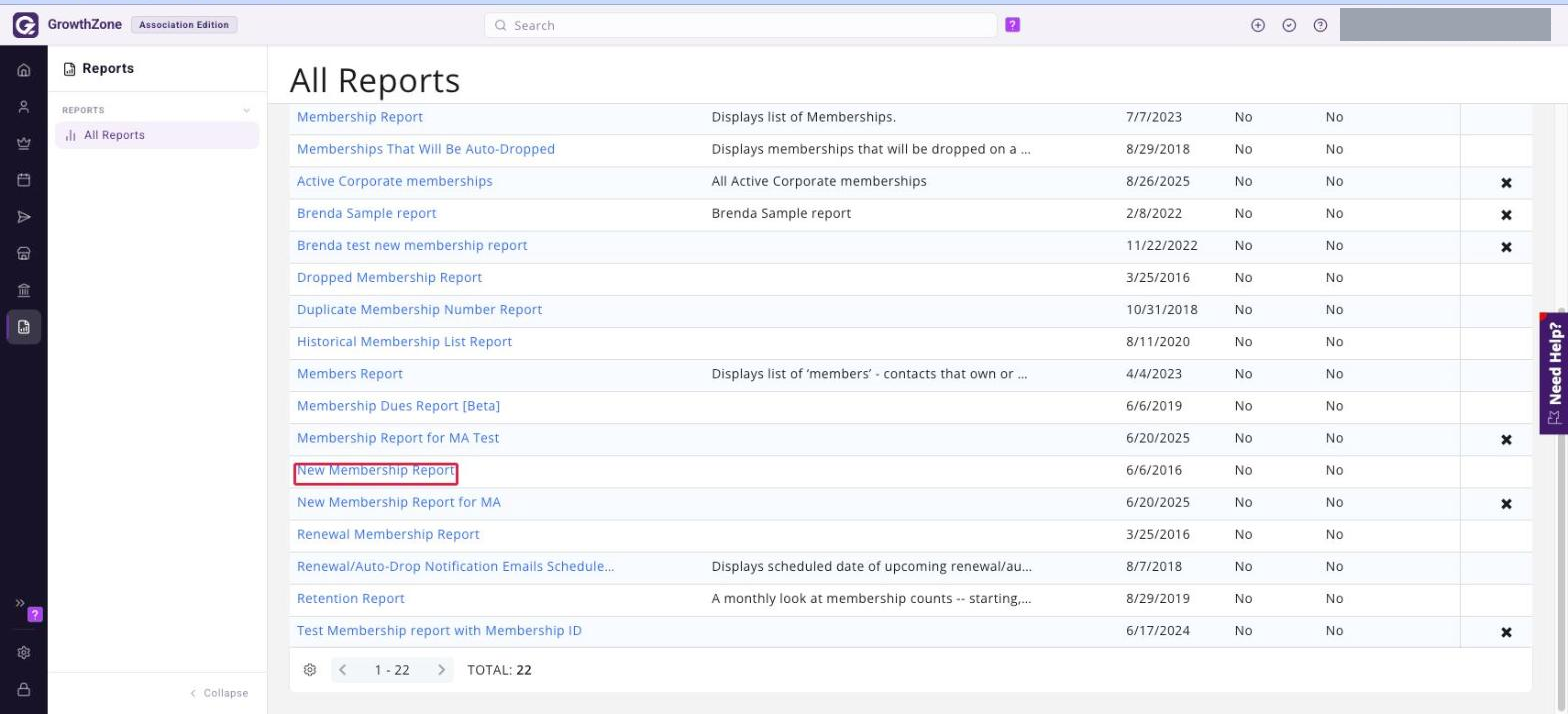
Task: Delete New Membership Report for MA
Action: pyautogui.click(x=1506, y=504)
